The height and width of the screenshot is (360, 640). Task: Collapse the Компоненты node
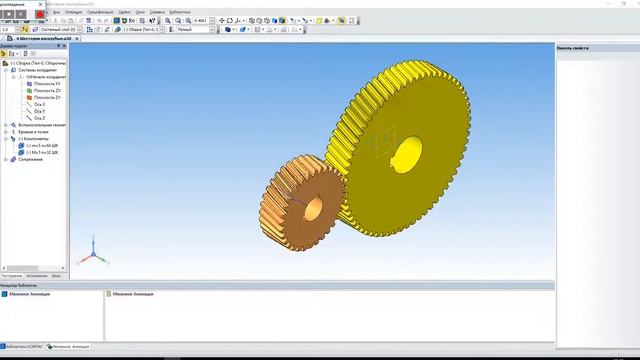[6, 139]
